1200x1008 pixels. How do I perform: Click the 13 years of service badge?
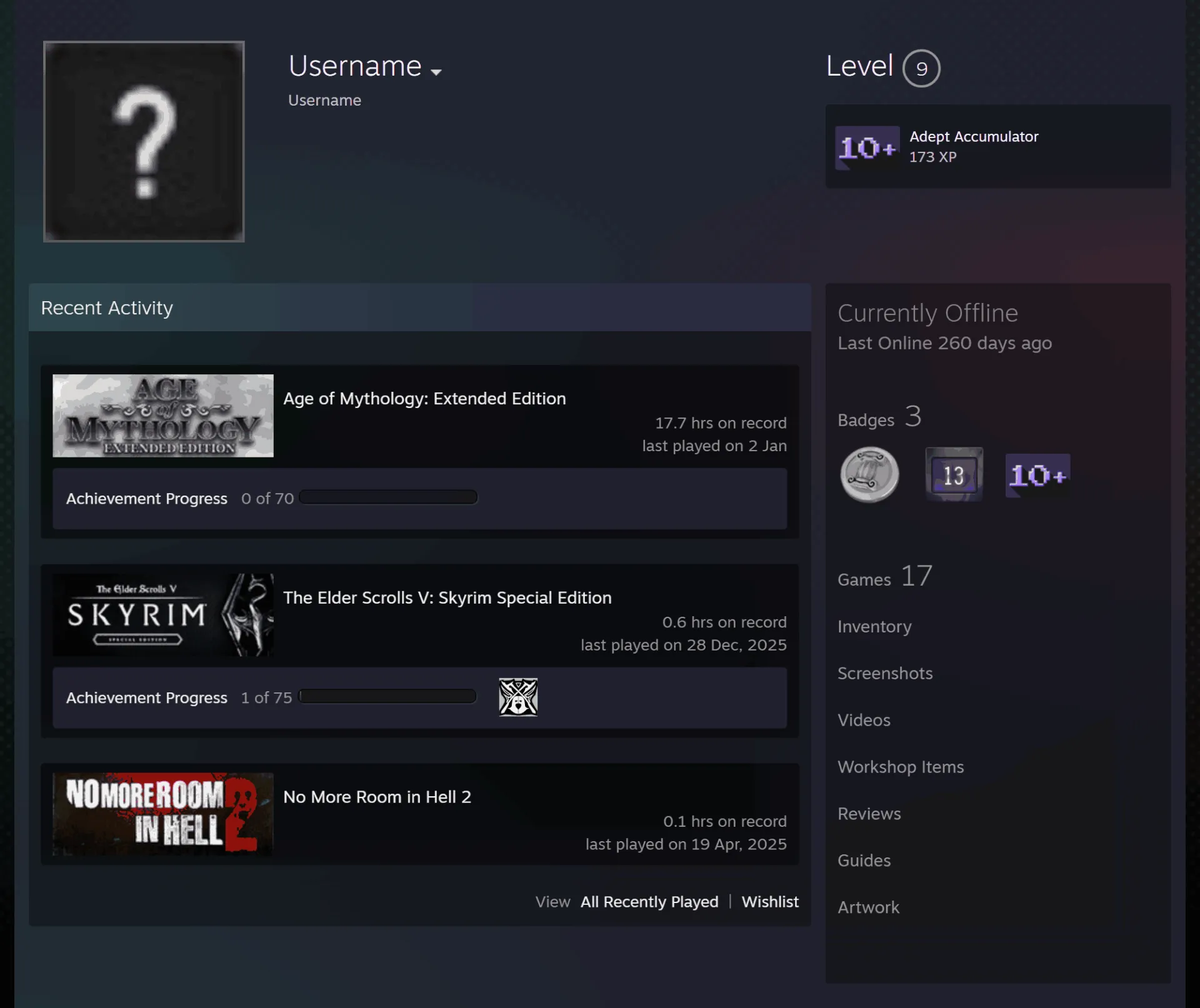(x=954, y=475)
